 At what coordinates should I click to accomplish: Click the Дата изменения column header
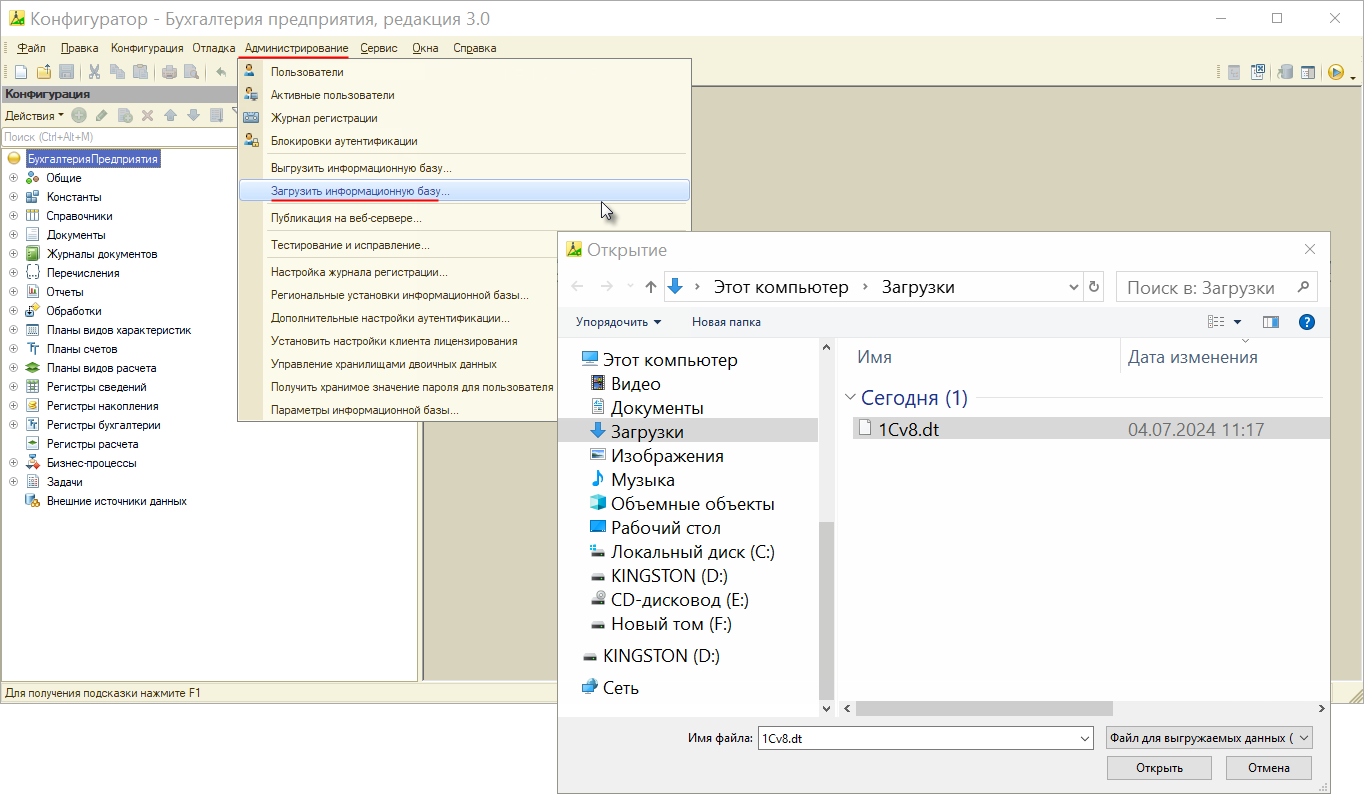pyautogui.click(x=1193, y=357)
